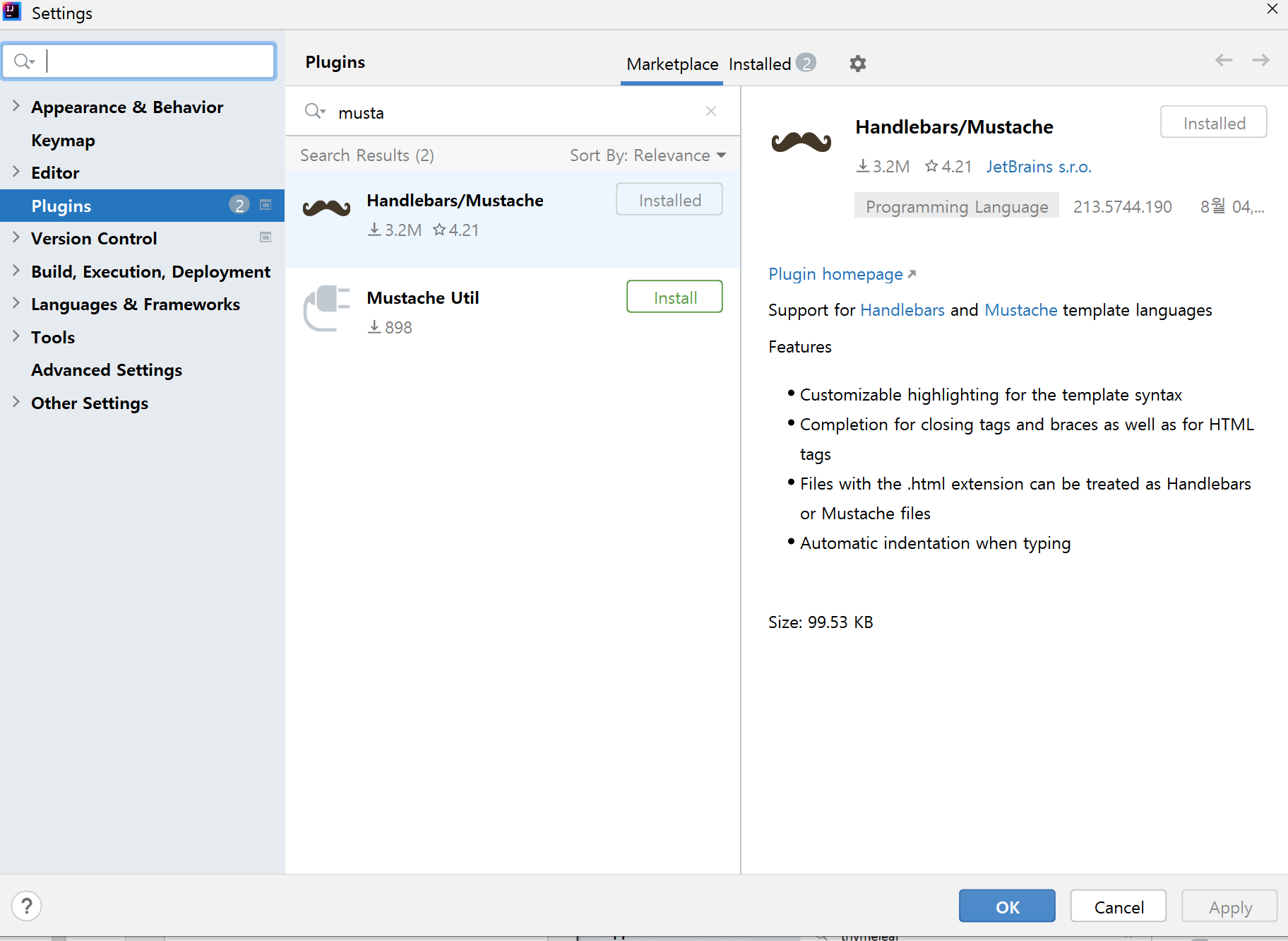Open Keymap settings
Image resolution: width=1288 pixels, height=941 pixels.
tap(63, 140)
